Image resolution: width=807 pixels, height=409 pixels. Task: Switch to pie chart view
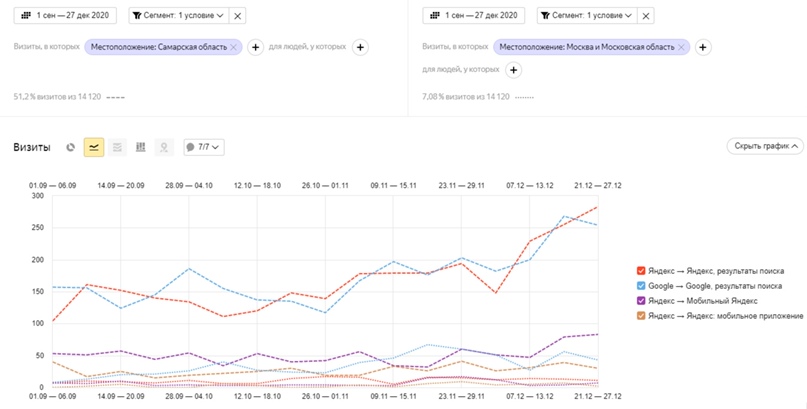pyautogui.click(x=71, y=147)
